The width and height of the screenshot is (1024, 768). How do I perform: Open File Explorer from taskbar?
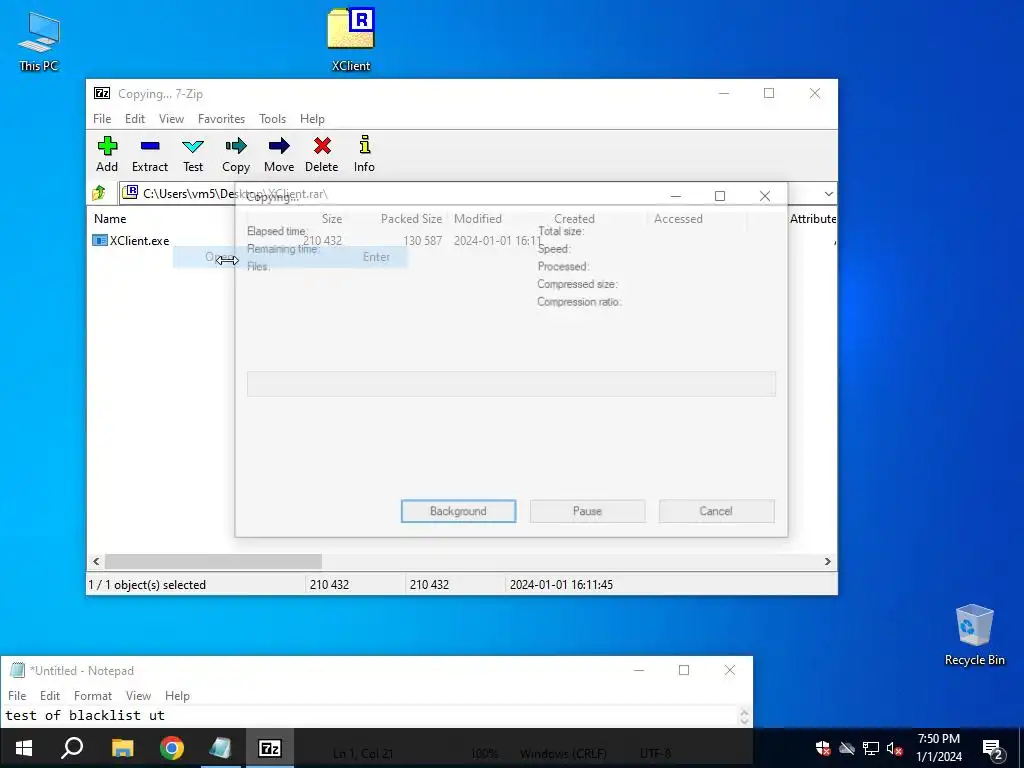point(122,748)
